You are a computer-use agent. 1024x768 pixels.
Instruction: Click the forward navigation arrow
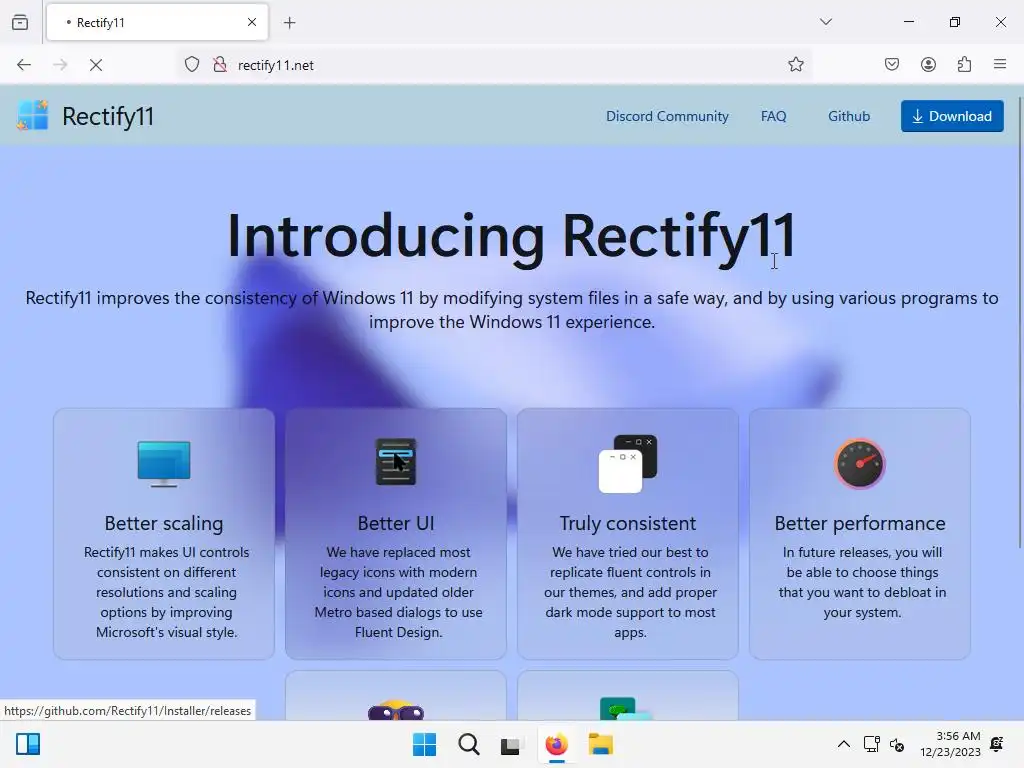[x=60, y=65]
